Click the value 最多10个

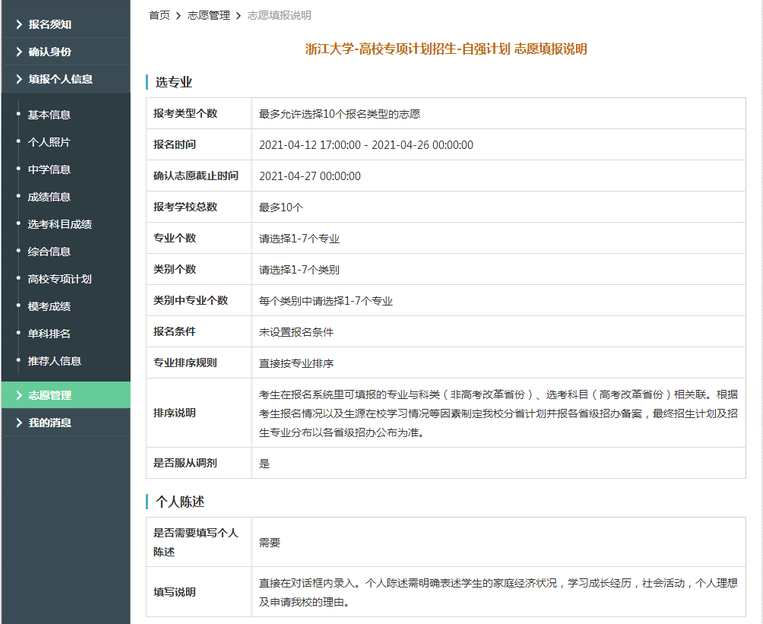281,207
